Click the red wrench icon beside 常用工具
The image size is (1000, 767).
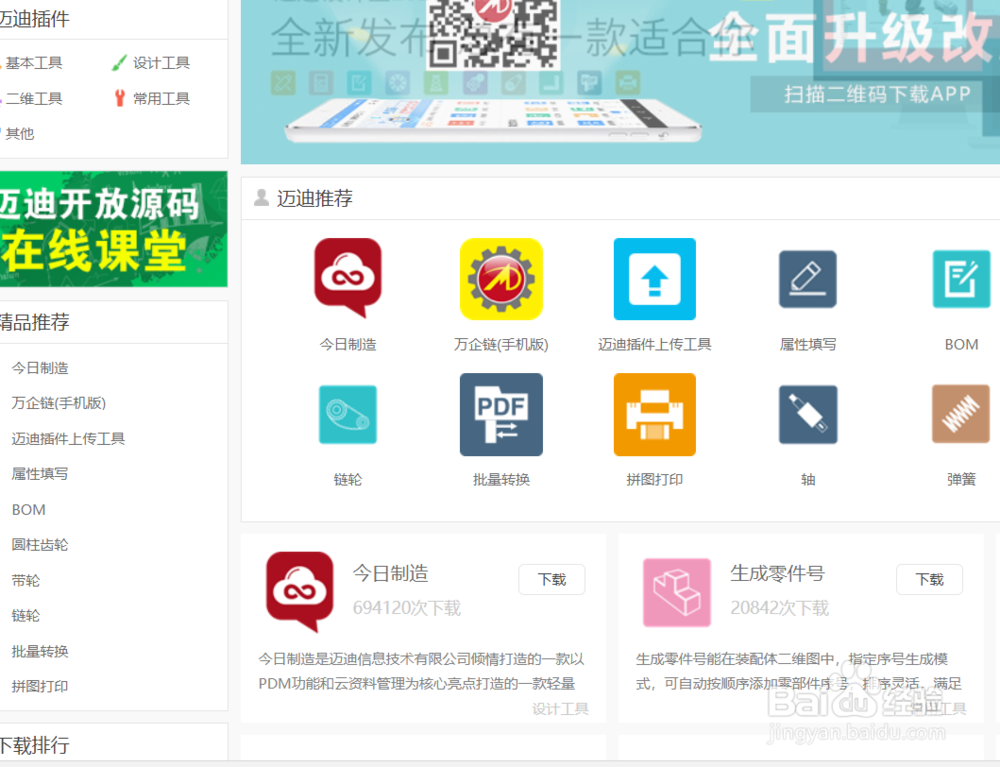[119, 98]
